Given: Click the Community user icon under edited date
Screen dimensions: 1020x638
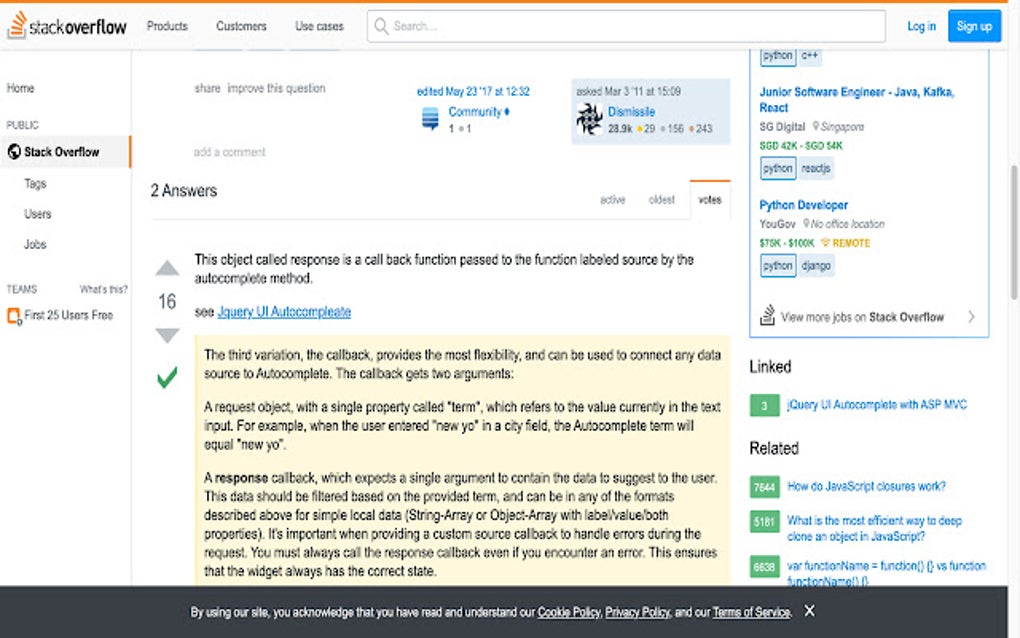Looking at the screenshot, I should click(x=430, y=116).
